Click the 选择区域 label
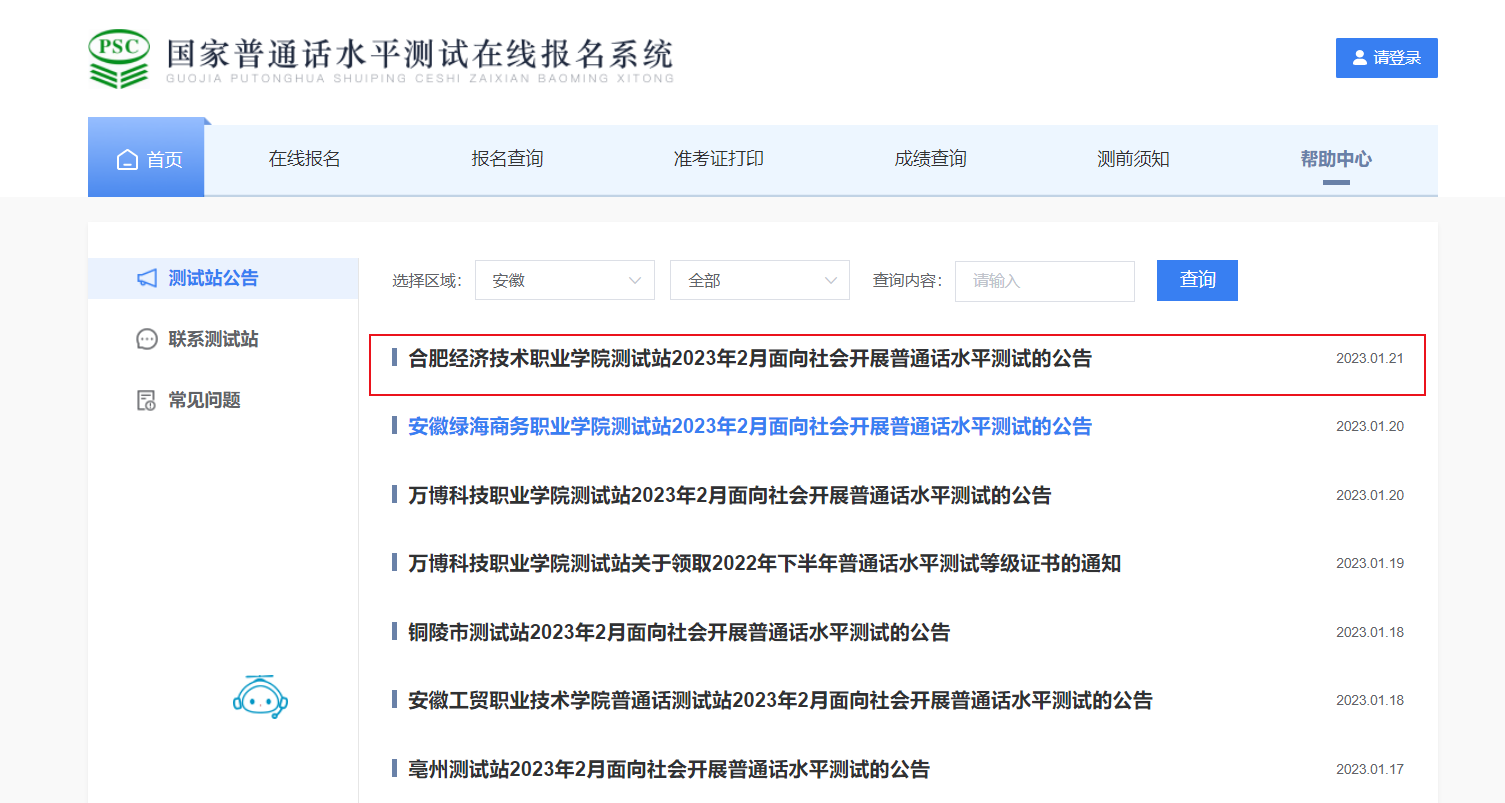The height and width of the screenshot is (803, 1505). [x=427, y=281]
